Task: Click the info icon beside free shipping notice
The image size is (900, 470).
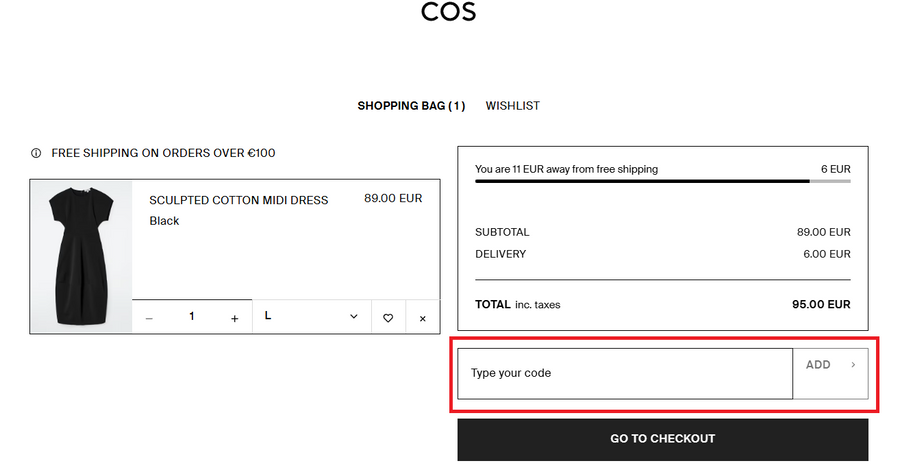Action: click(36, 153)
